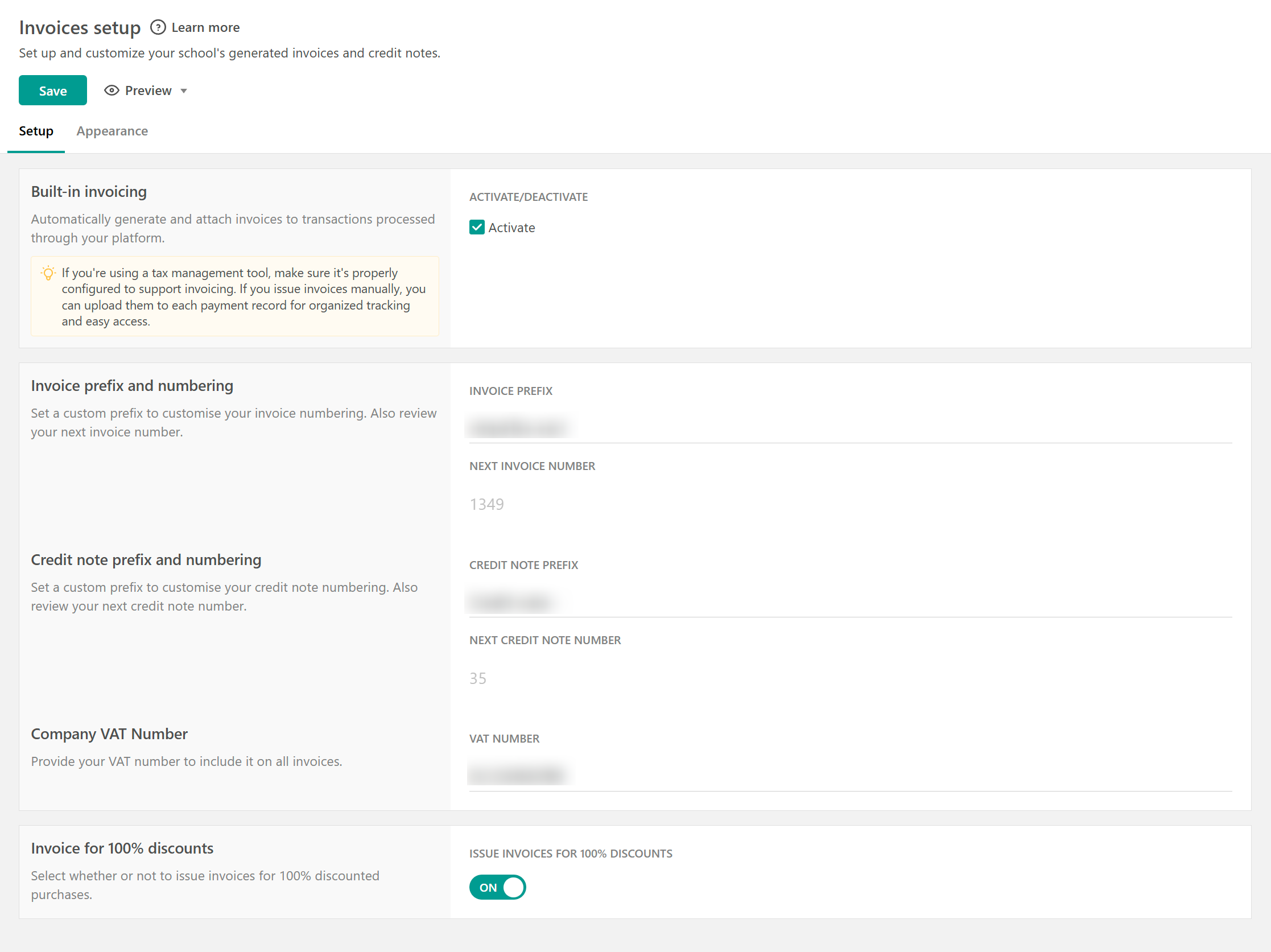This screenshot has height=952, width=1271.
Task: Switch to the Appearance tab
Action: 112,131
